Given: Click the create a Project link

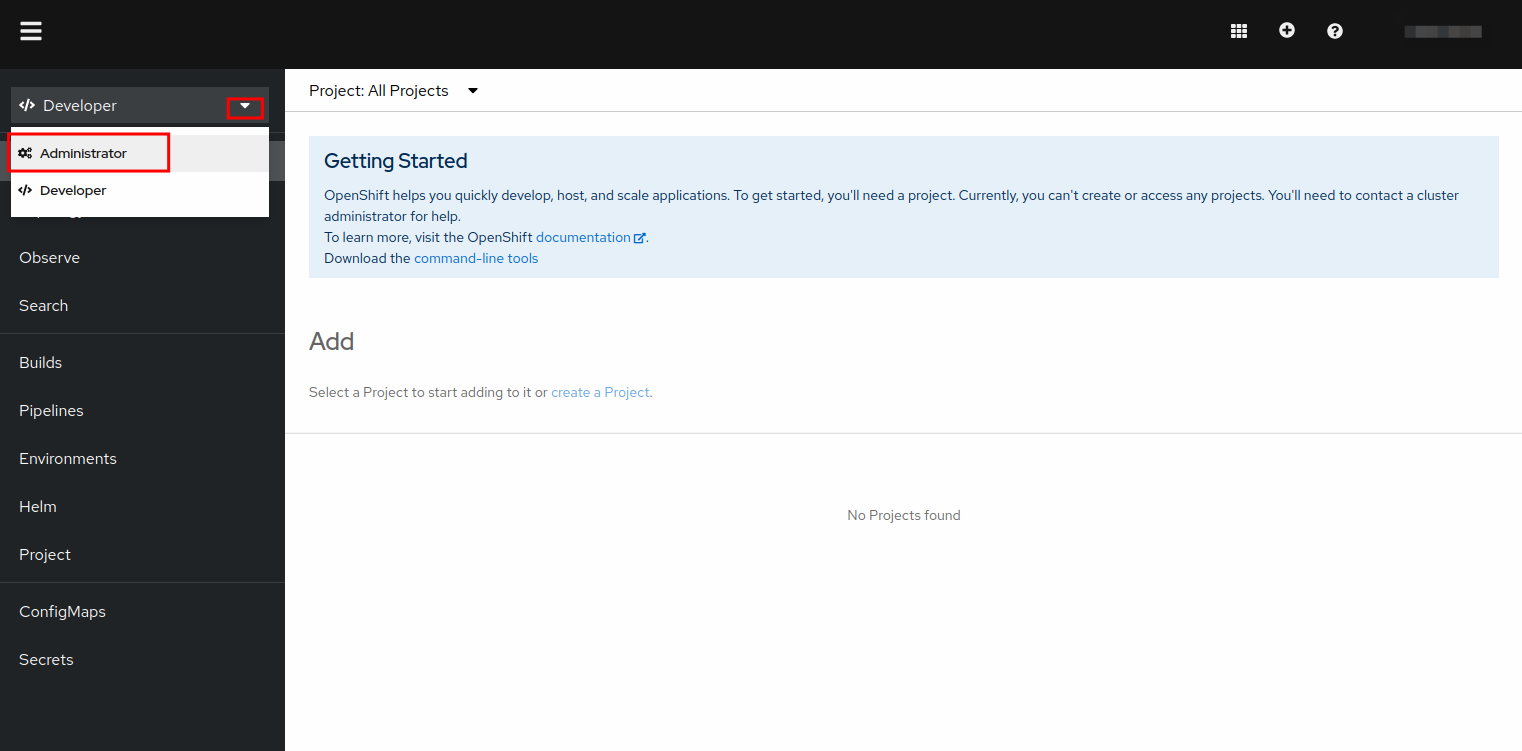Looking at the screenshot, I should pos(599,391).
